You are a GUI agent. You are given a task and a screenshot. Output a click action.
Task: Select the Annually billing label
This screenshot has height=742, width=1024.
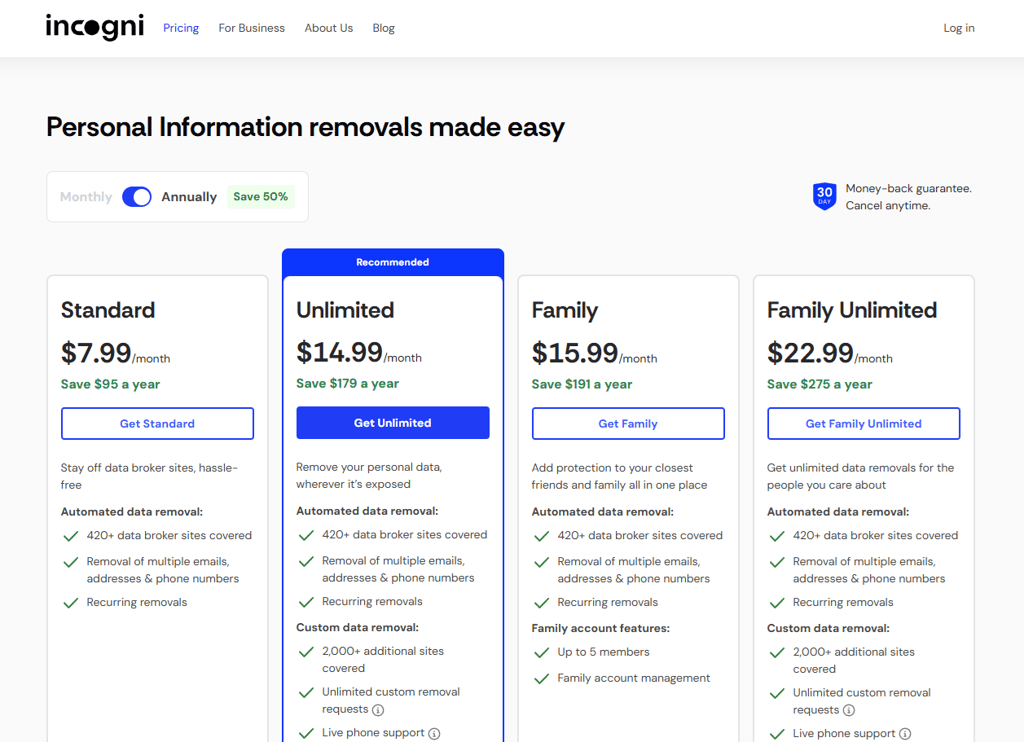[189, 197]
